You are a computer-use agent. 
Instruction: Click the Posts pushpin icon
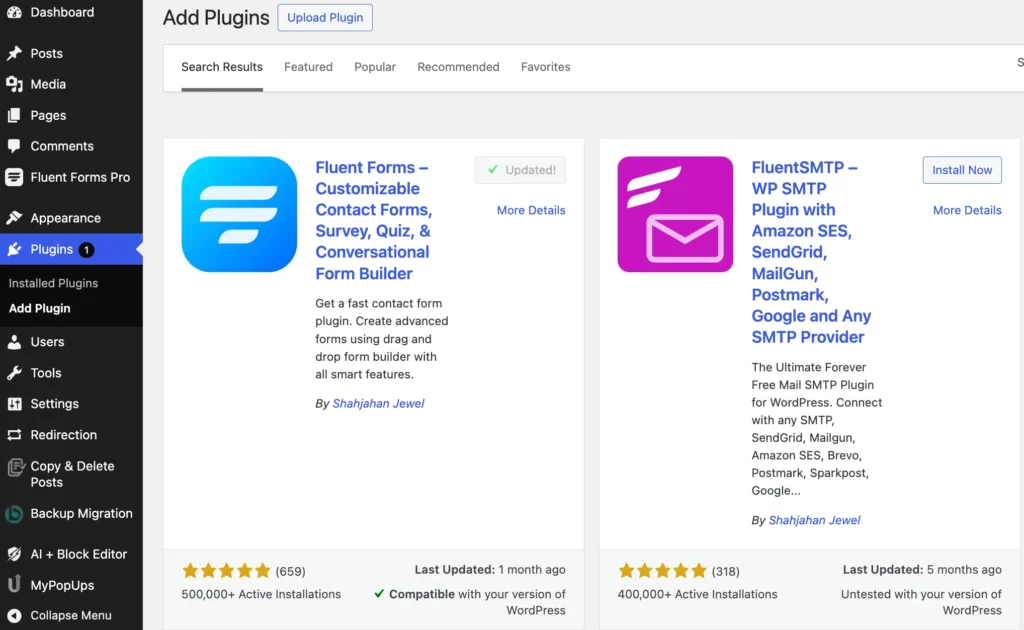tap(14, 53)
